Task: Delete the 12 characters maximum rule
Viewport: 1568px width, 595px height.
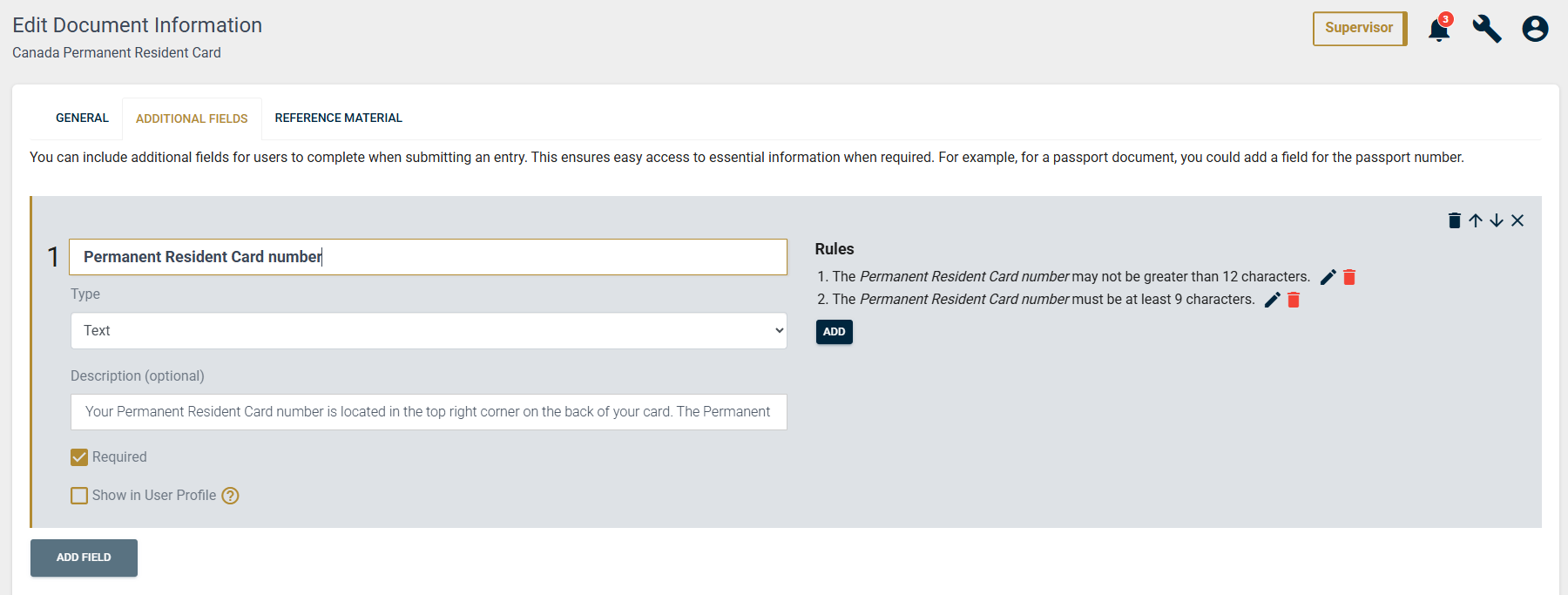Action: [x=1349, y=277]
